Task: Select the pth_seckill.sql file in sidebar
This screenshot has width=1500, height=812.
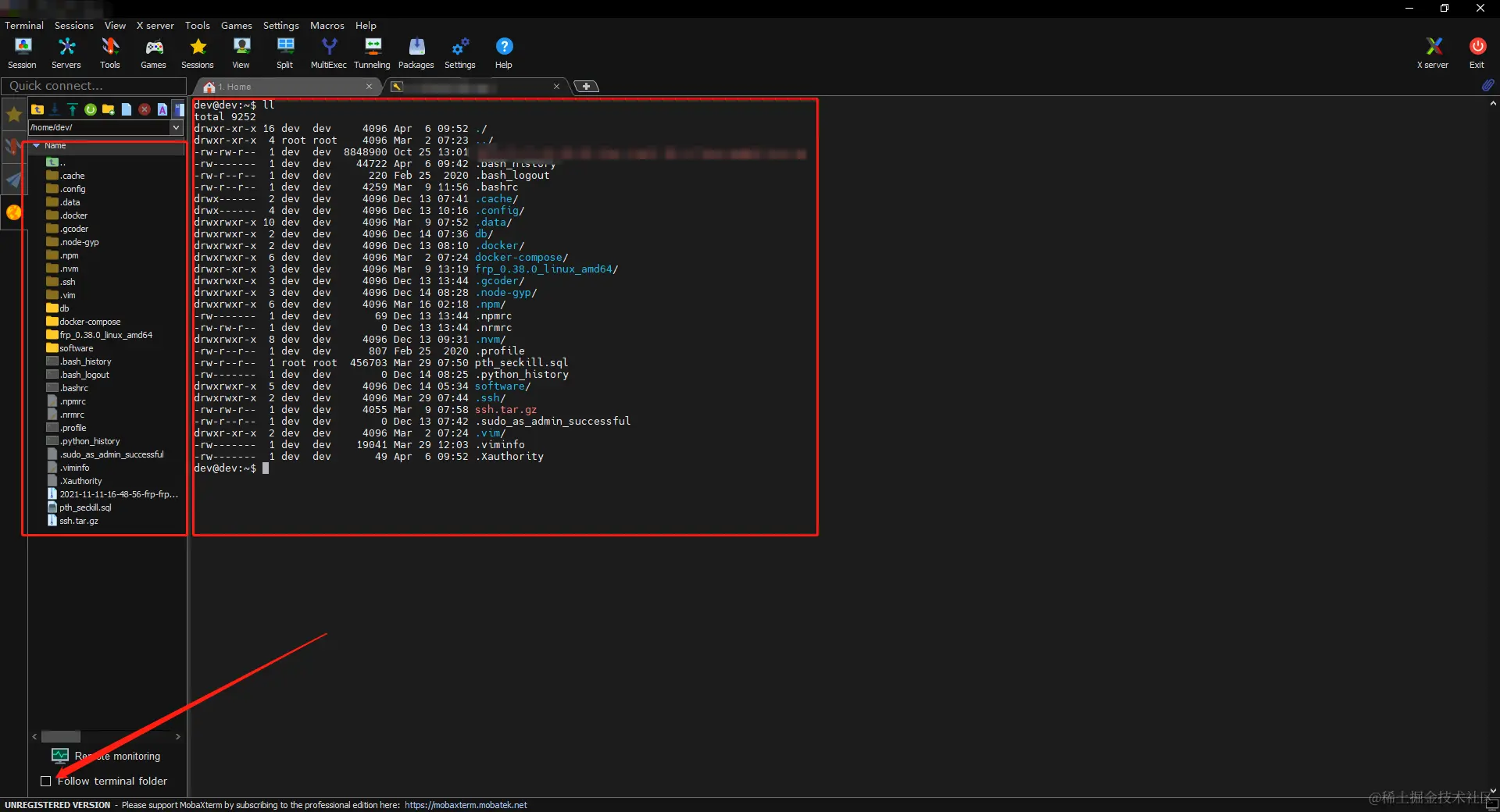Action: [x=80, y=507]
